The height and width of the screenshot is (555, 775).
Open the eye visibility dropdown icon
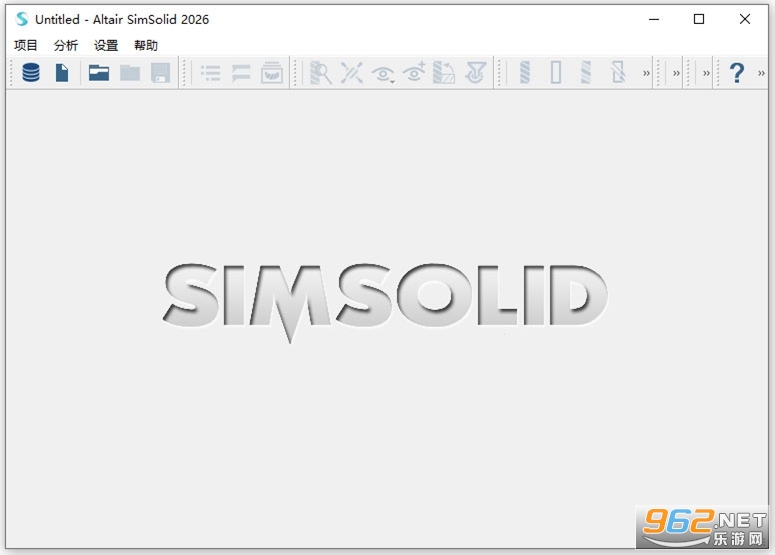383,74
